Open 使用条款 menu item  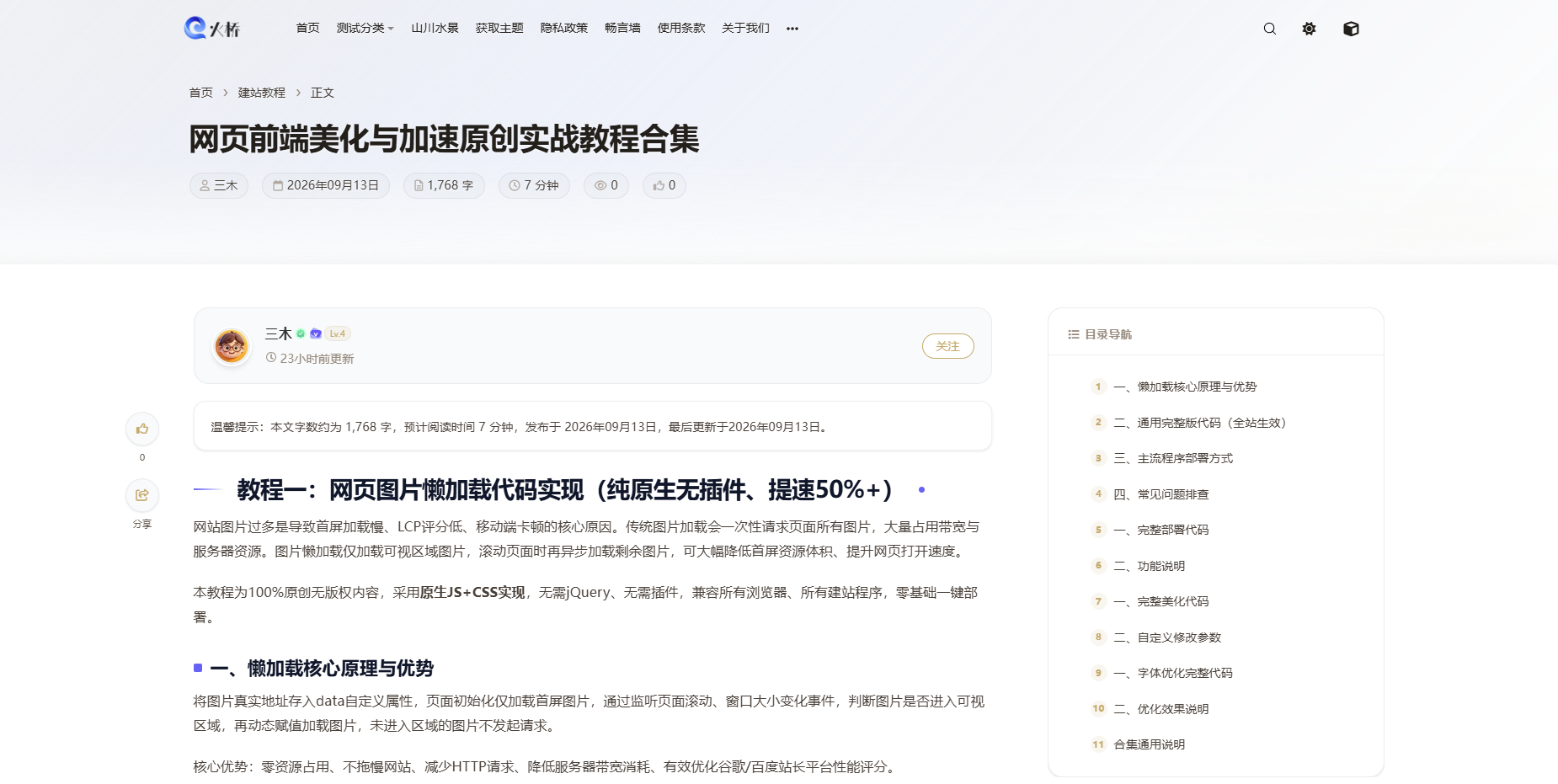(681, 29)
